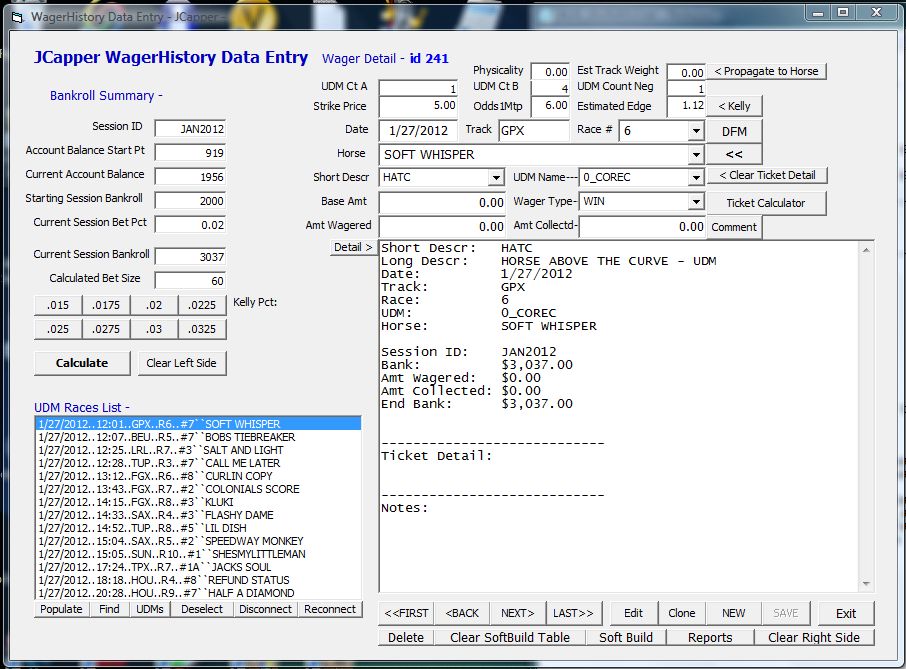
Task: Click the Date input field
Action: (x=418, y=131)
